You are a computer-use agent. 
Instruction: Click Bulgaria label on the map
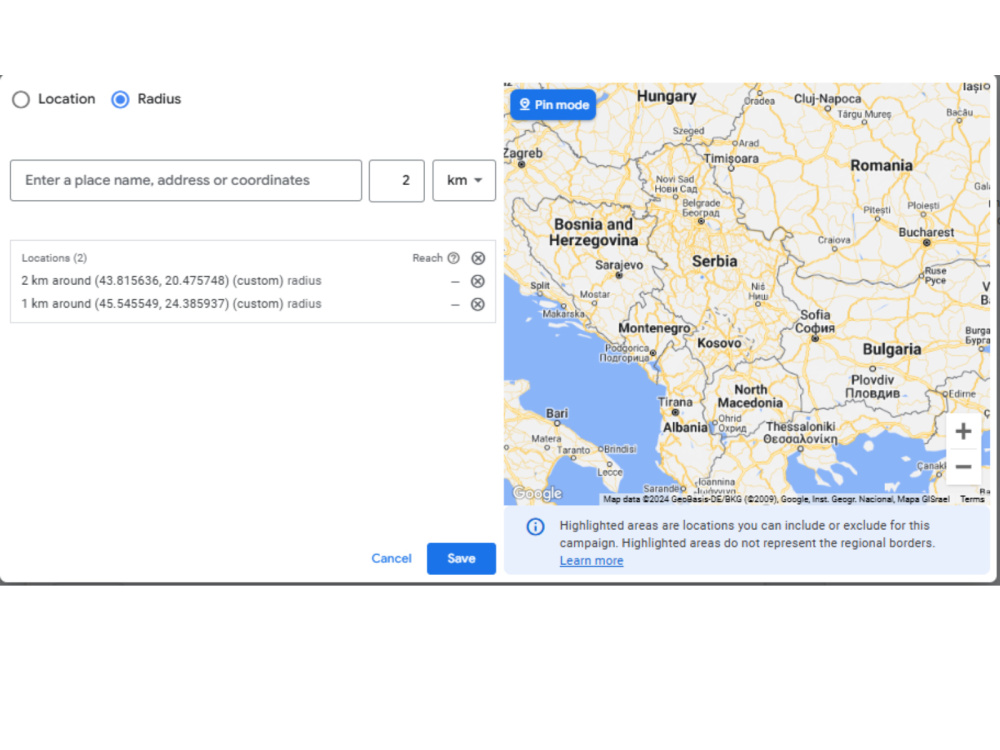(892, 349)
